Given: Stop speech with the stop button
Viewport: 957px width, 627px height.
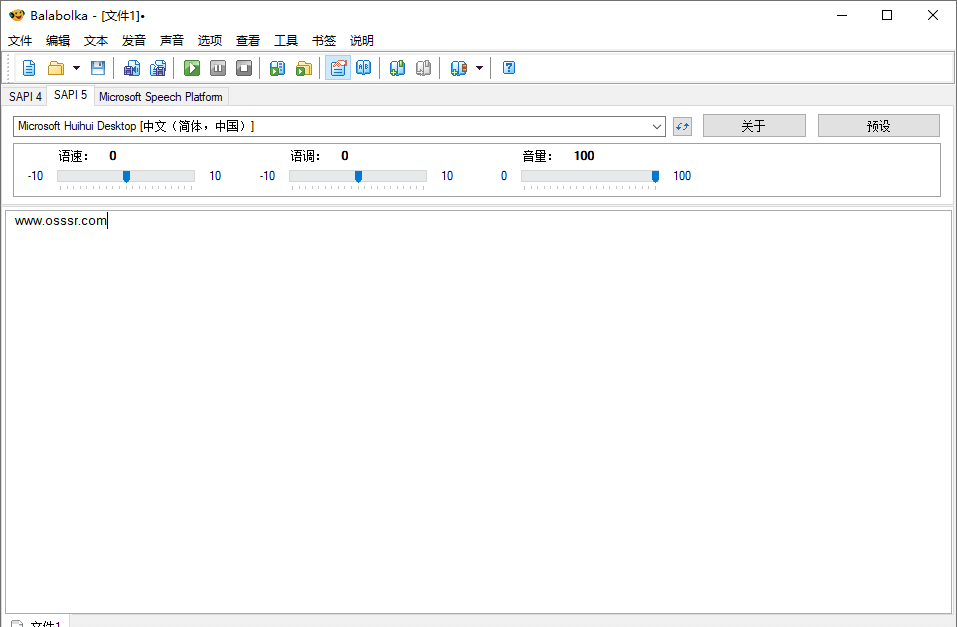Looking at the screenshot, I should 244,68.
